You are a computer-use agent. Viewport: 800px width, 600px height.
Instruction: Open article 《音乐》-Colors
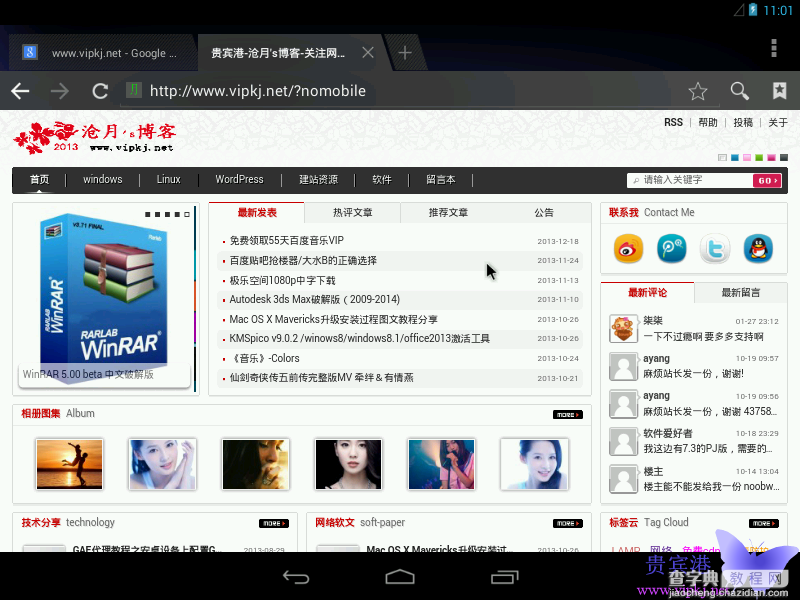click(264, 358)
